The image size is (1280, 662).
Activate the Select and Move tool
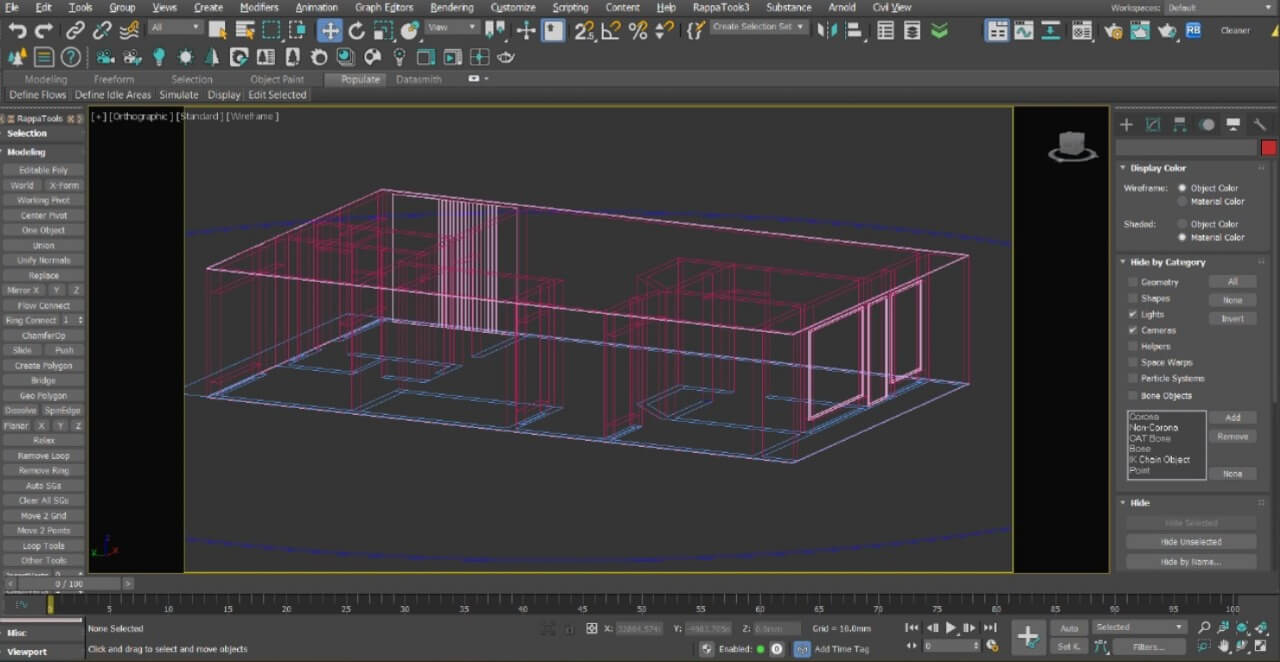(329, 31)
